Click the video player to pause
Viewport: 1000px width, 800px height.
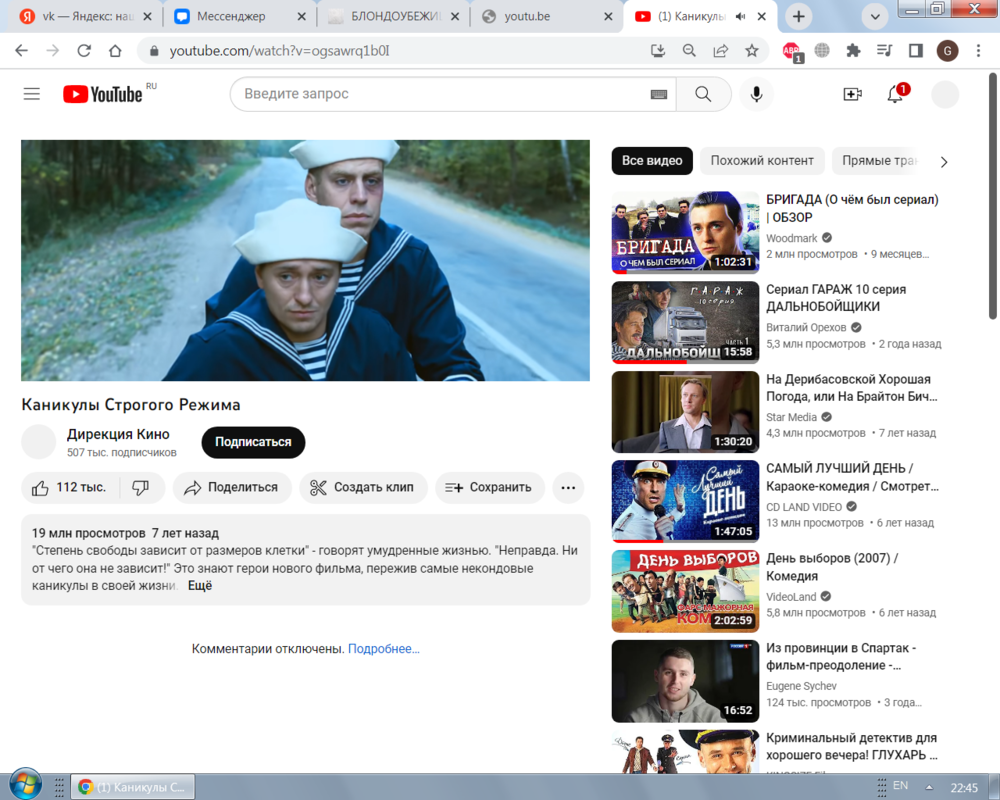pyautogui.click(x=305, y=260)
